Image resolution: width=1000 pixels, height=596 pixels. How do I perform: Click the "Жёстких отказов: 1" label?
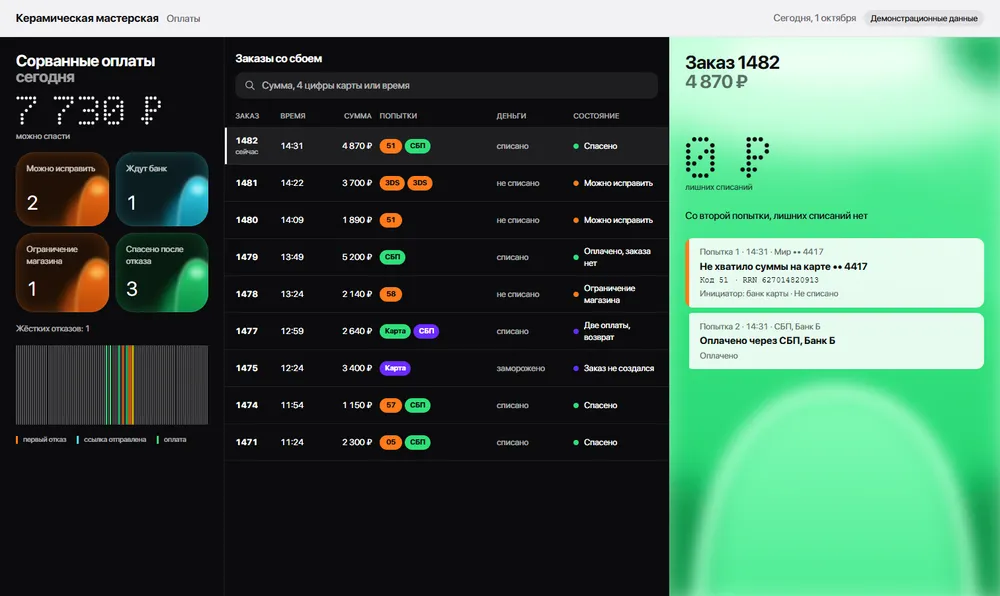[x=53, y=329]
